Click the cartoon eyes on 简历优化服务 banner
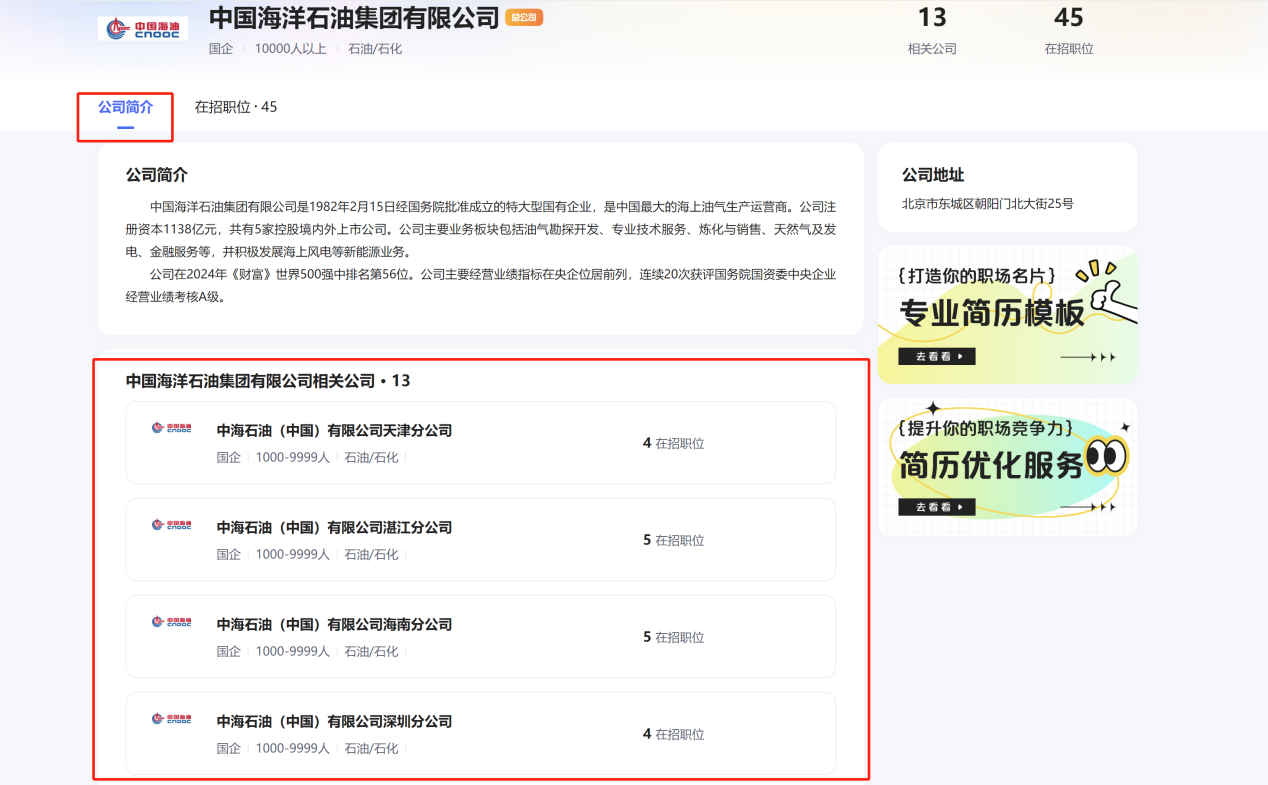 point(1106,457)
